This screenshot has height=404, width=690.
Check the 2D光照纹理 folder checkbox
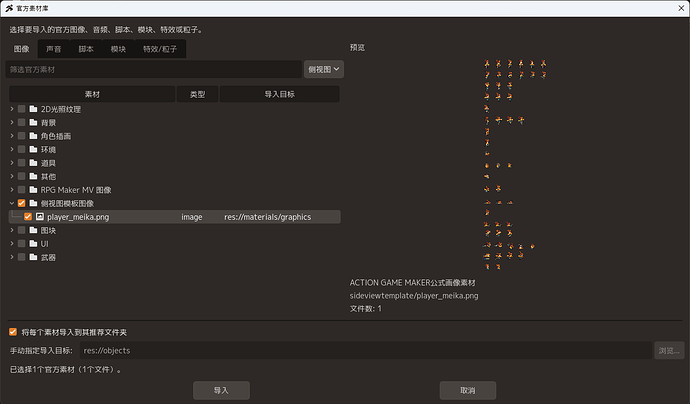[x=21, y=109]
